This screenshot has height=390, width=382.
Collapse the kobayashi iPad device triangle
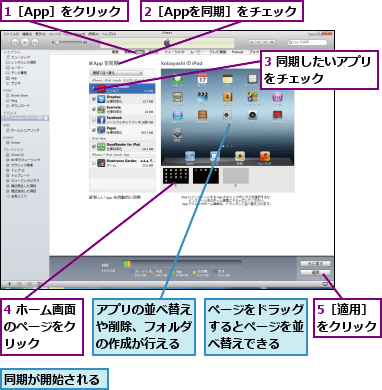tap(4, 118)
